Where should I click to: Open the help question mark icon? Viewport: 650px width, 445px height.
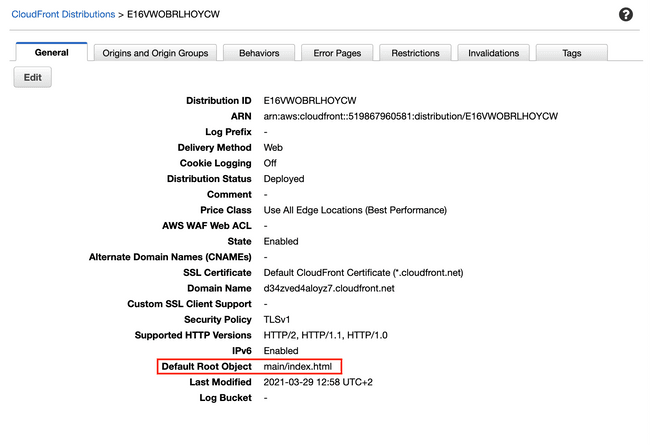(x=626, y=15)
